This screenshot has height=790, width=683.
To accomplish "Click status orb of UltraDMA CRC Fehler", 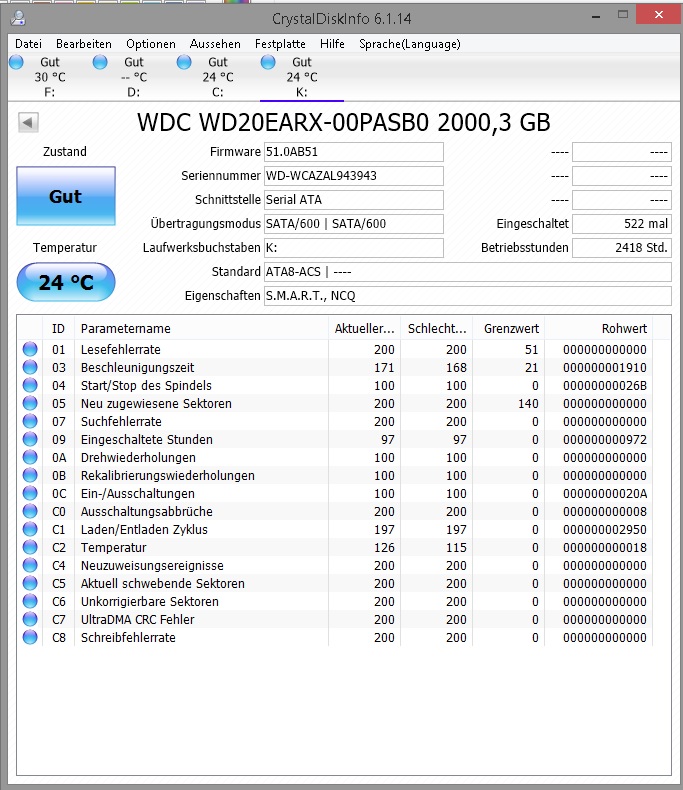I will (x=30, y=619).
